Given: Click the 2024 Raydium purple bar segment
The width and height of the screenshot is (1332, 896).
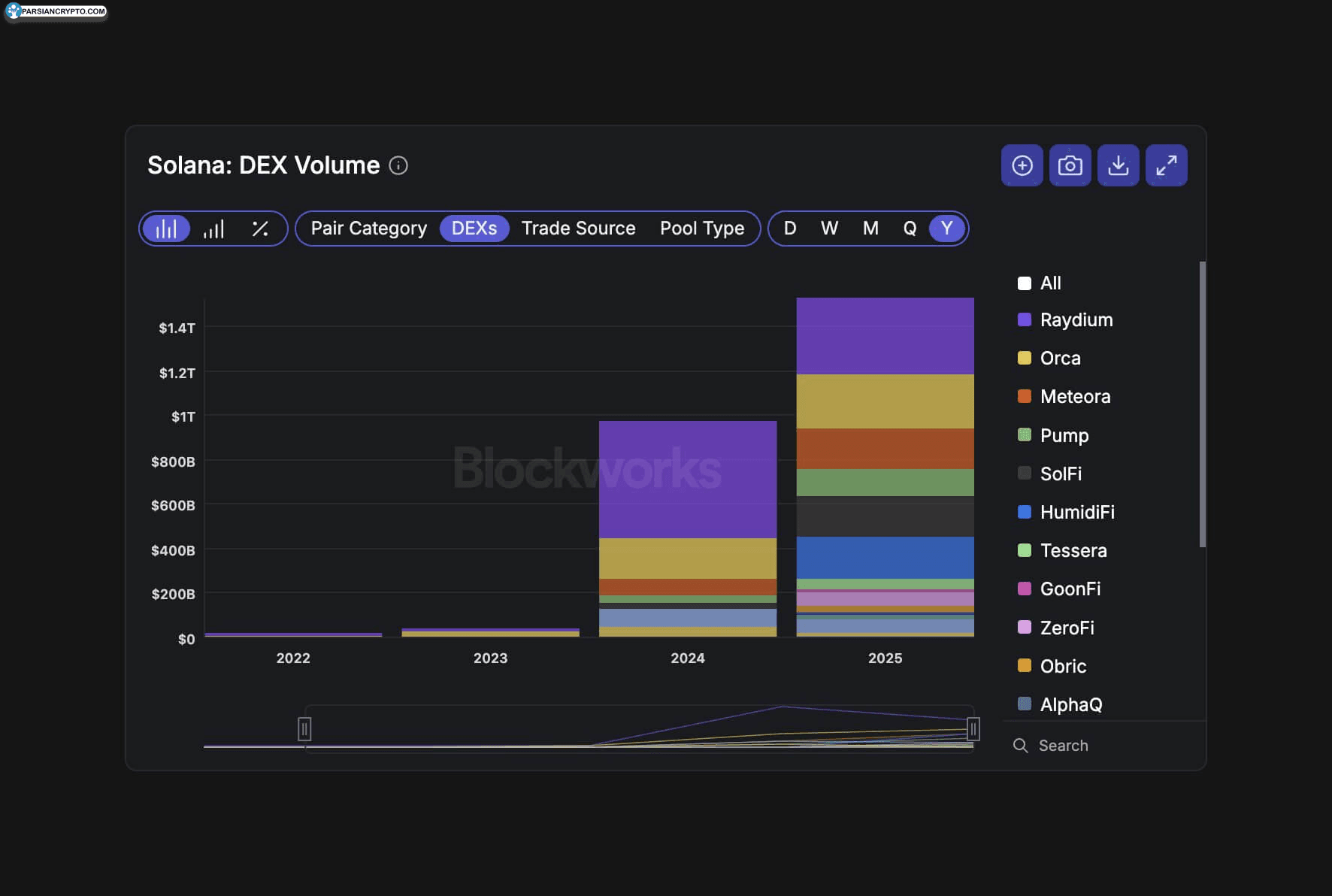Looking at the screenshot, I should pyautogui.click(x=688, y=480).
